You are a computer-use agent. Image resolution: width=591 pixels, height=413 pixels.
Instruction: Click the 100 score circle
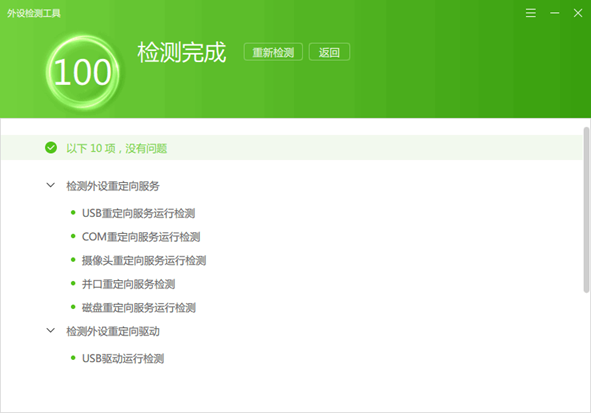[83, 72]
